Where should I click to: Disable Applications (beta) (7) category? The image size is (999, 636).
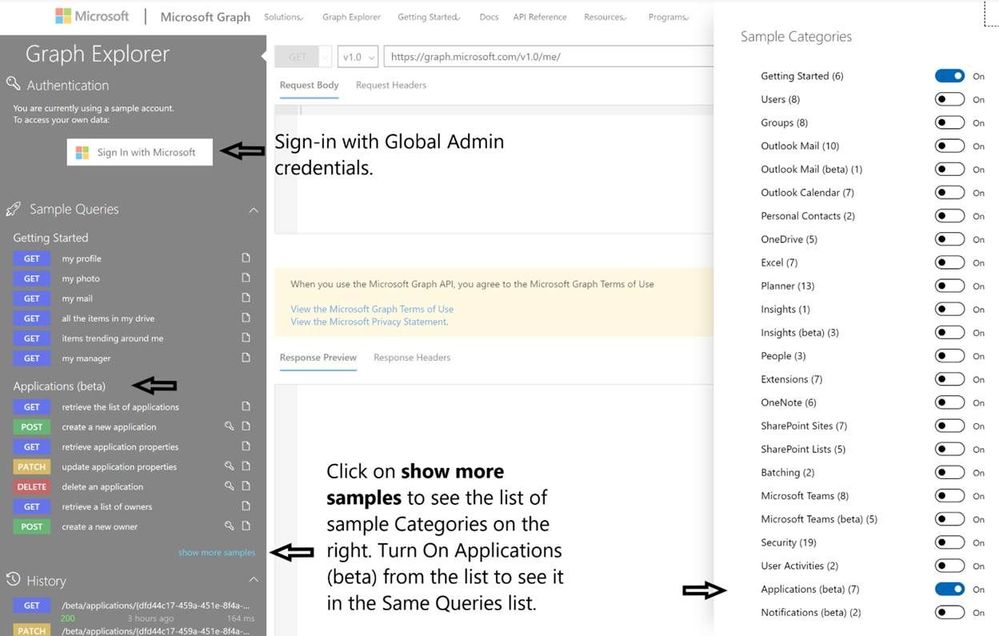point(949,589)
